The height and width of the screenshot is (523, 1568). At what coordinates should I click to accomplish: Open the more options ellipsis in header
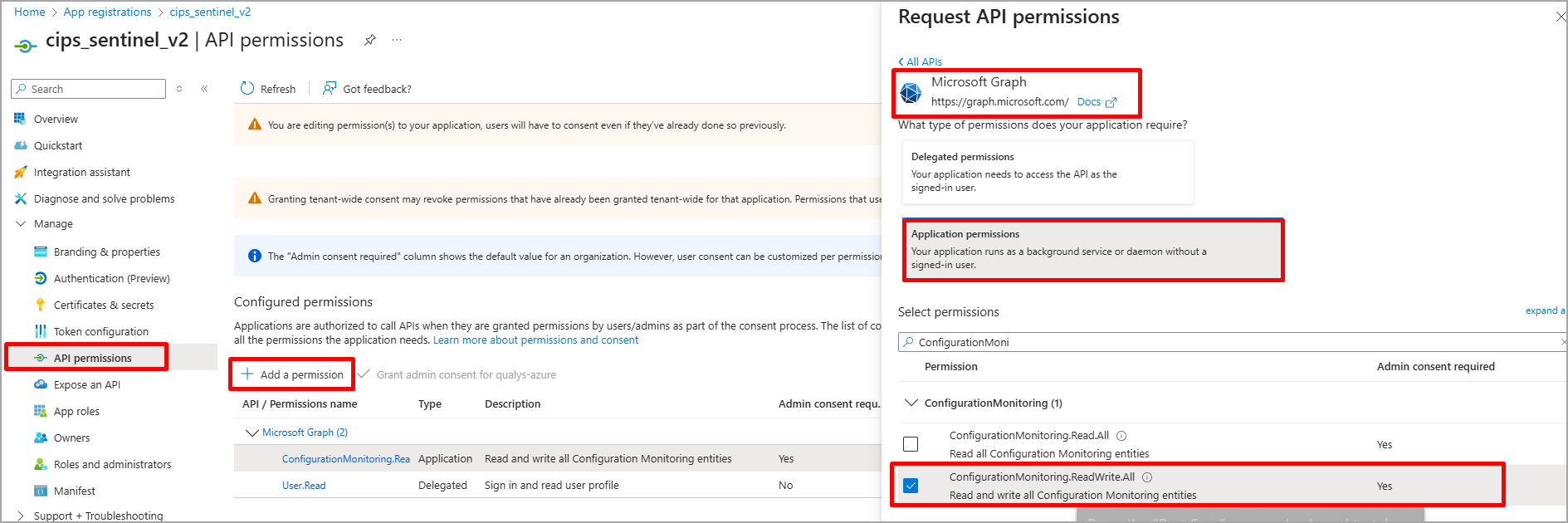[397, 40]
